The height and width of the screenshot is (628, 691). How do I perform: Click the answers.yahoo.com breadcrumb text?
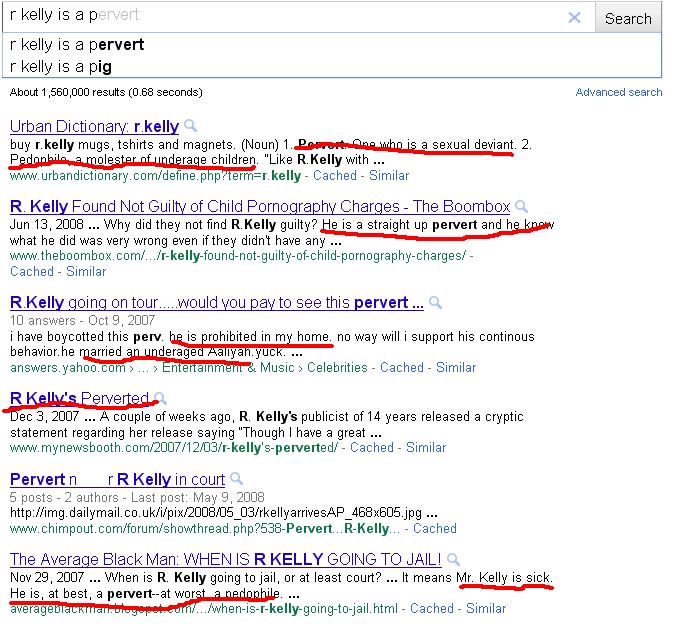[x=68, y=368]
